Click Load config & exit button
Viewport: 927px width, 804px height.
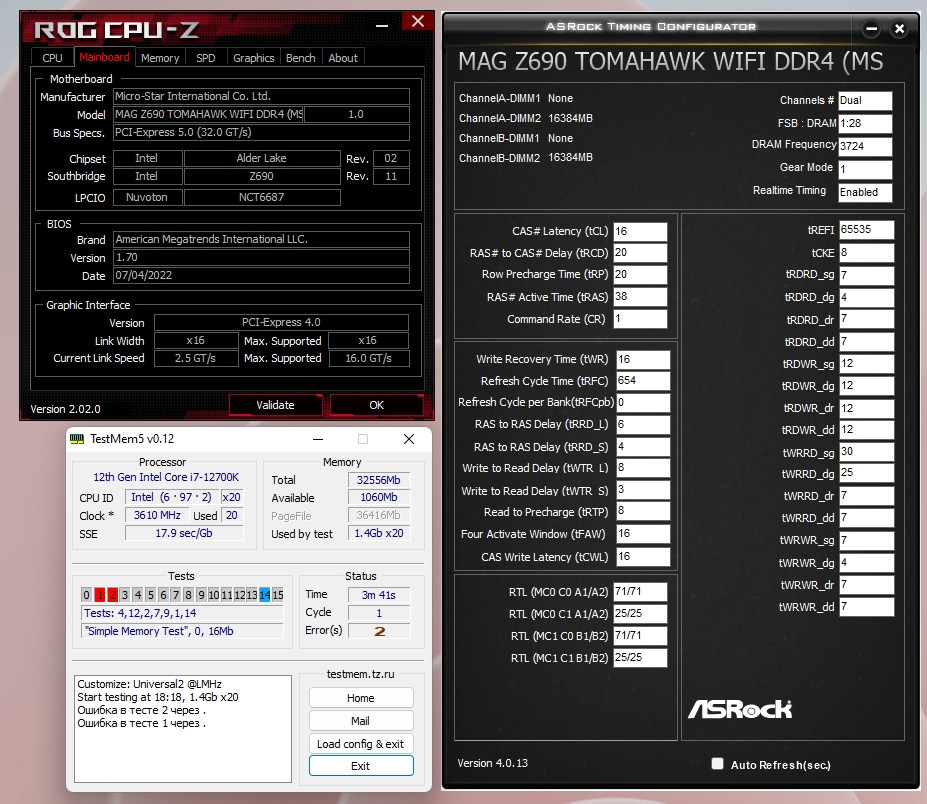pos(361,744)
